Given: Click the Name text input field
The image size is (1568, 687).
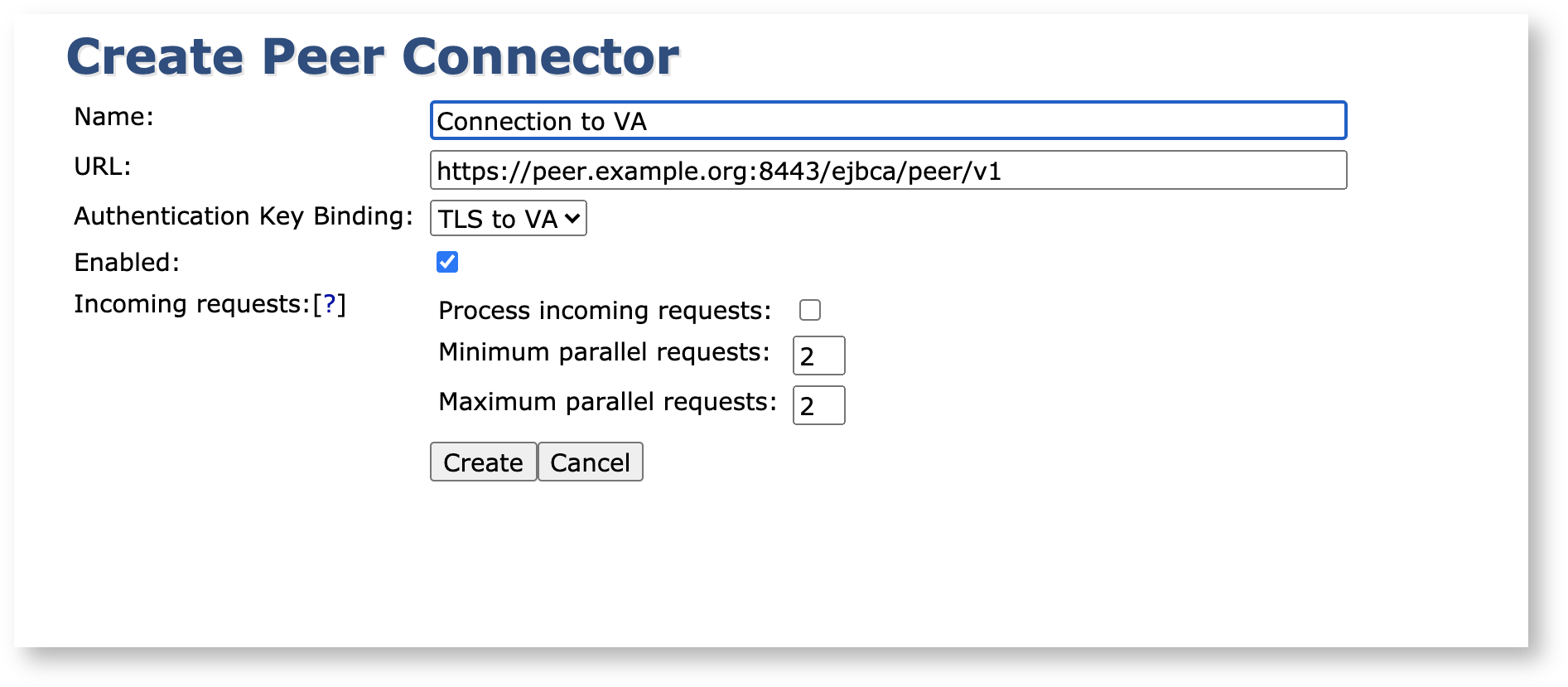Looking at the screenshot, I should pyautogui.click(x=888, y=121).
